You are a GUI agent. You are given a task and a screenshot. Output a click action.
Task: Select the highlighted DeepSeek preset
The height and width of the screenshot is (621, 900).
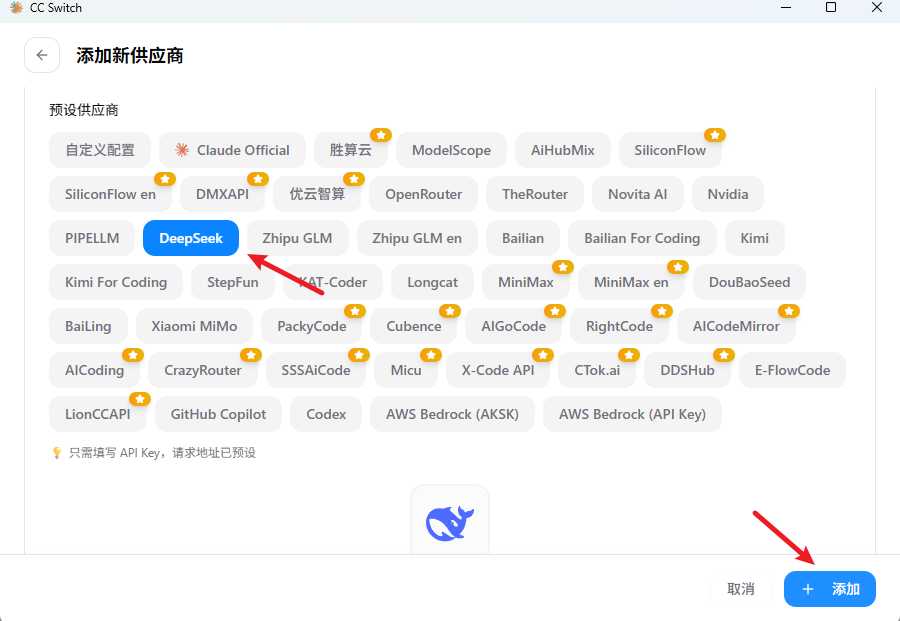pyautogui.click(x=191, y=238)
